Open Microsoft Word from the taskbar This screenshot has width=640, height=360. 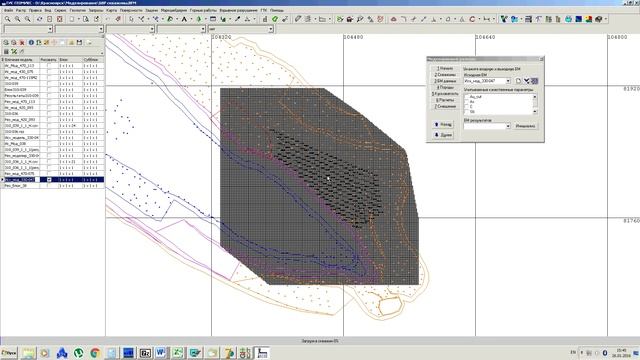[x=161, y=353]
